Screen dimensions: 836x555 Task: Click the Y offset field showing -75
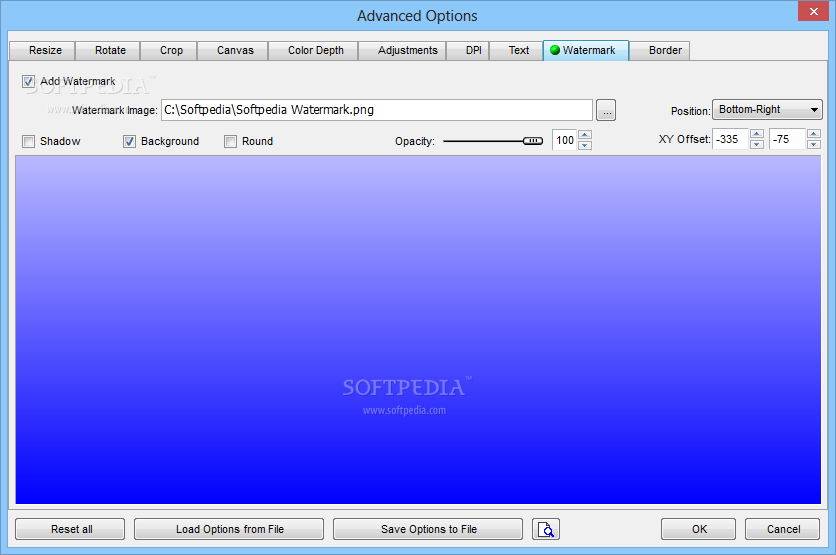tap(788, 139)
